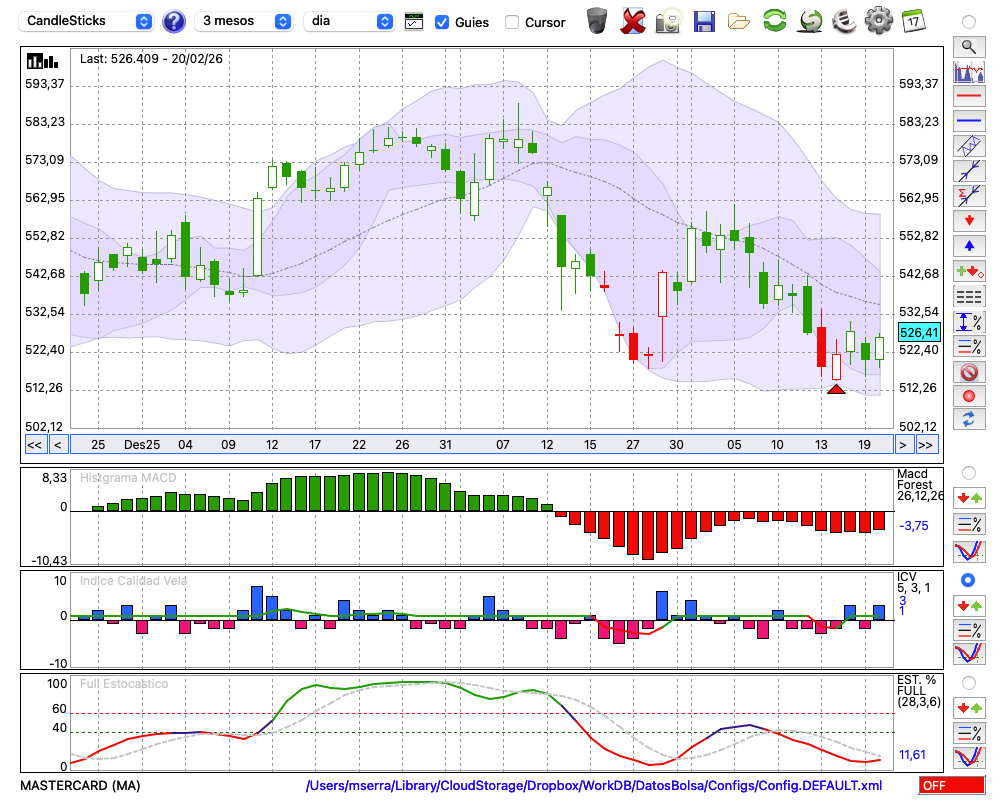Open the 'dia' interval dropdown
1000x800 pixels.
[349, 21]
